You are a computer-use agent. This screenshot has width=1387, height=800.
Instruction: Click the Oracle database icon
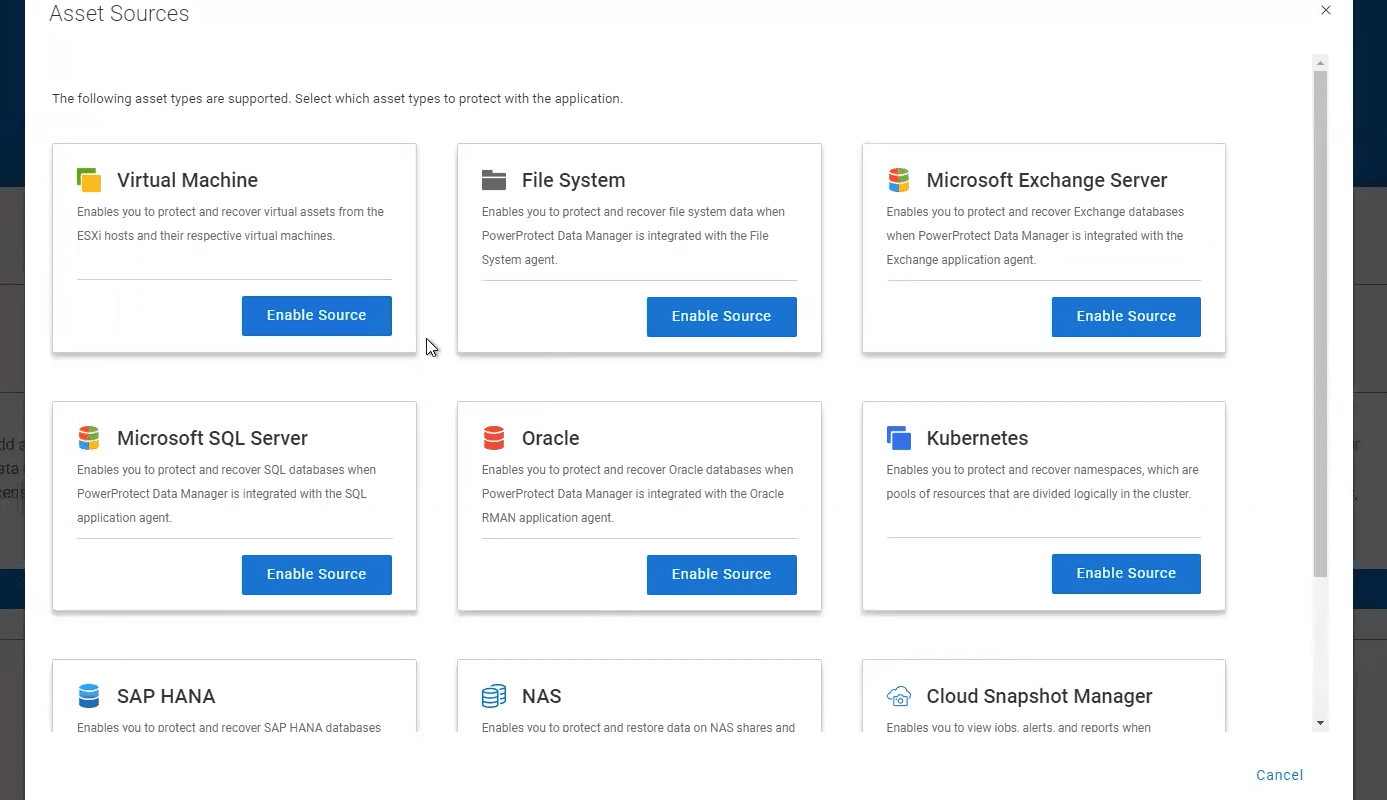(494, 438)
